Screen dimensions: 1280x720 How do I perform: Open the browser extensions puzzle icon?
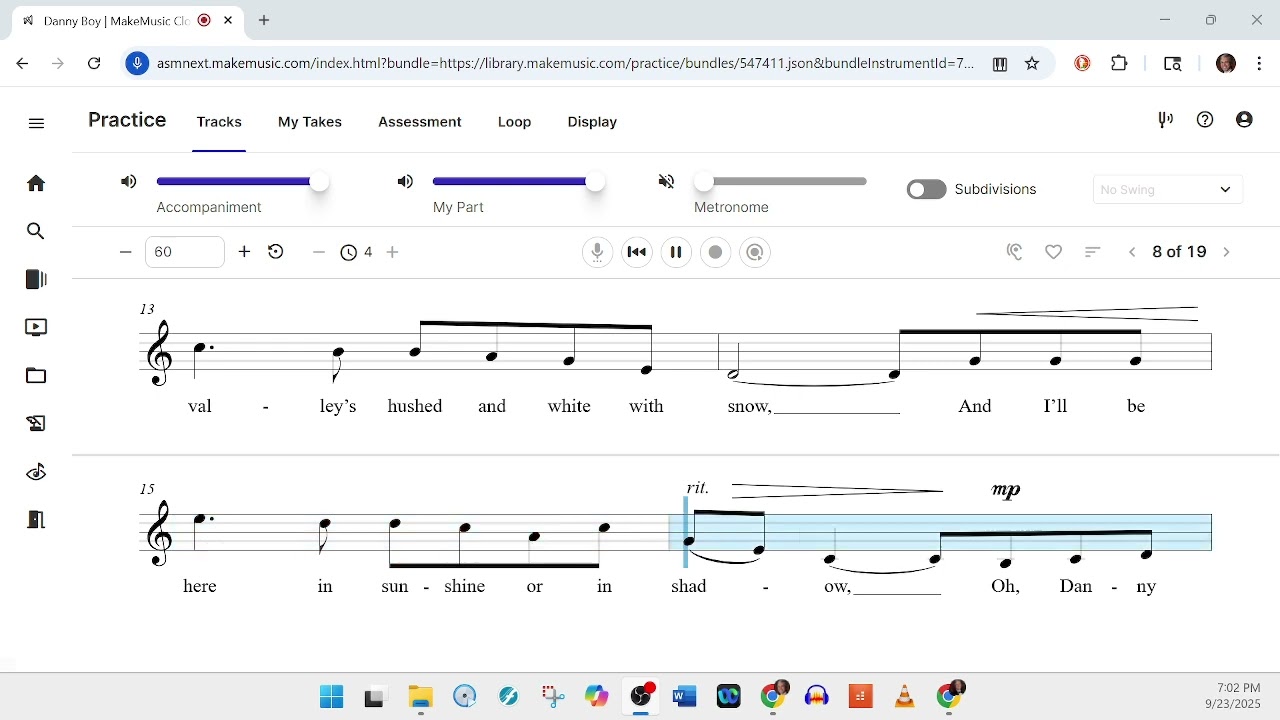pyautogui.click(x=1119, y=63)
